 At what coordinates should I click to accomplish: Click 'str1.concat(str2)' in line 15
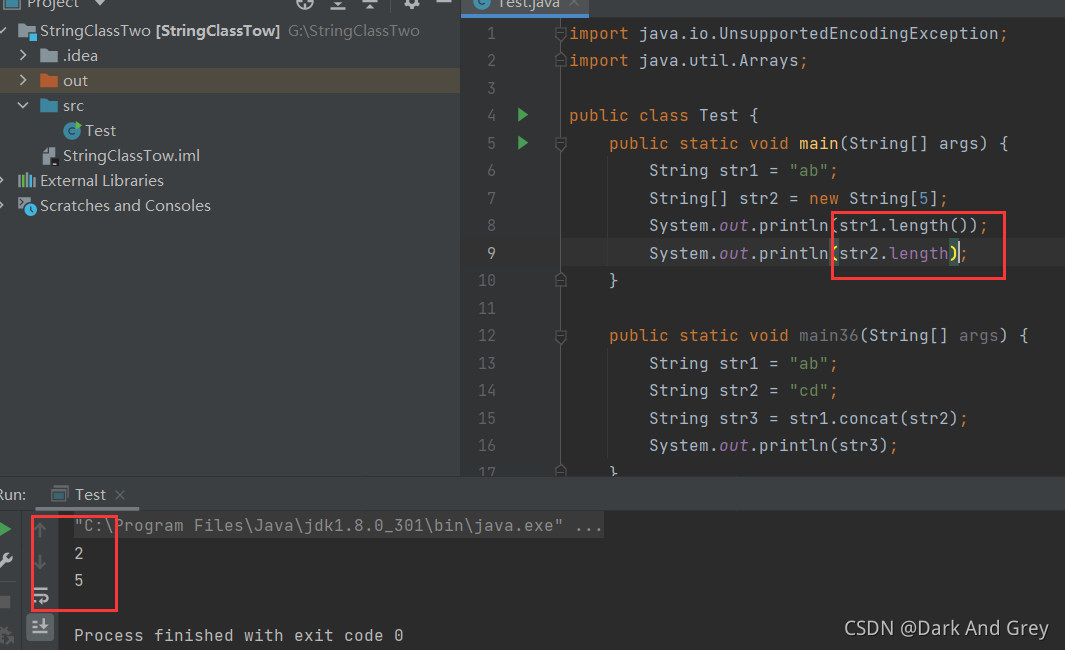(873, 418)
